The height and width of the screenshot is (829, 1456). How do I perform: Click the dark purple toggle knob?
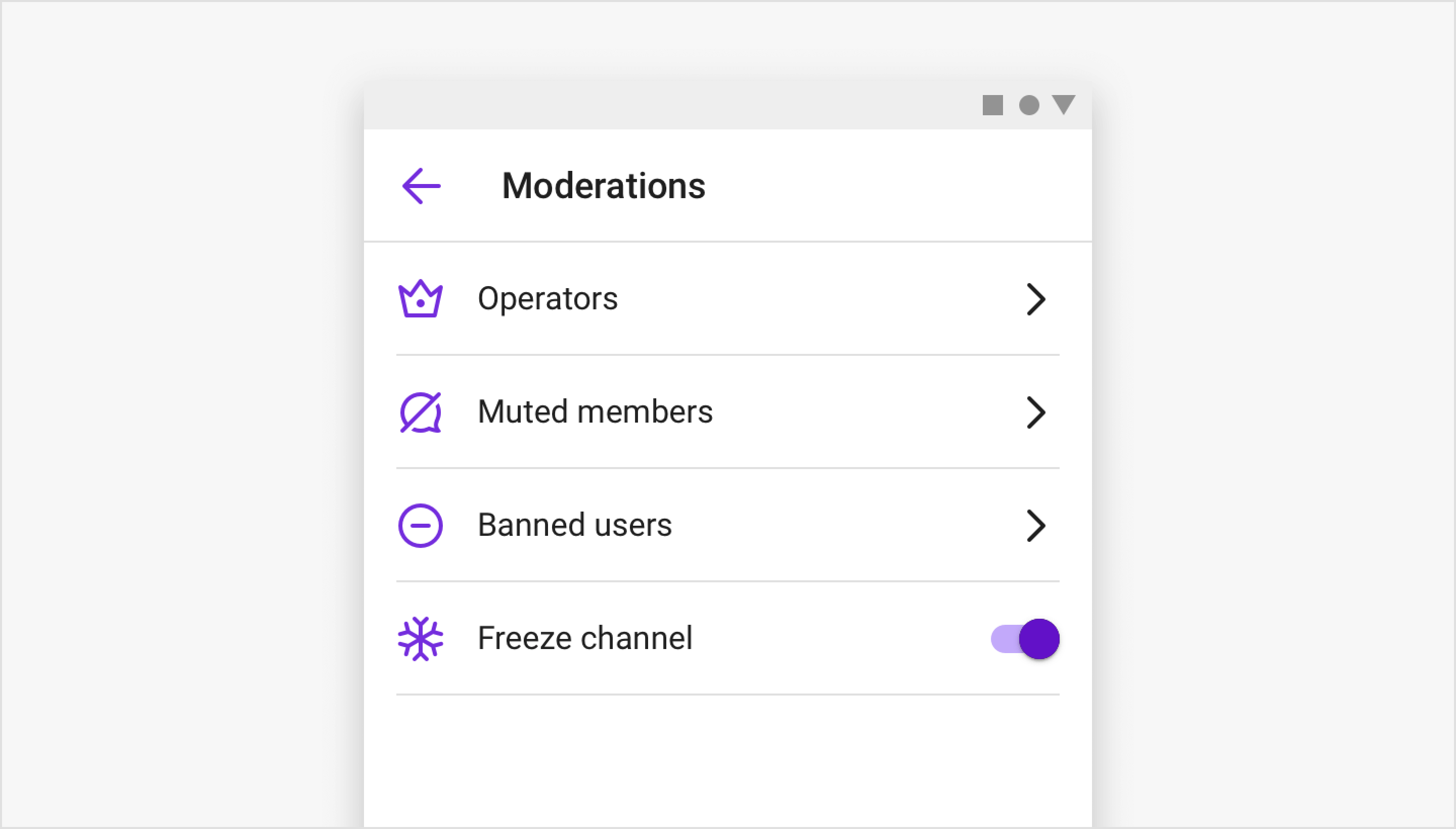(1039, 638)
